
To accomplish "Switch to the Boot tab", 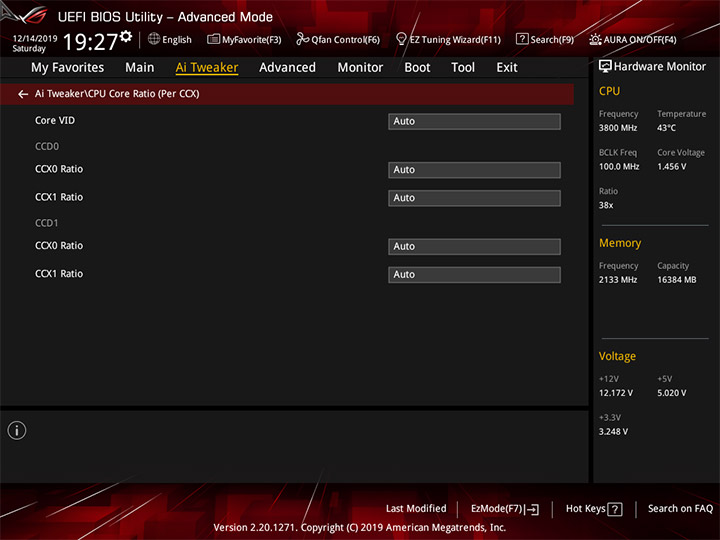I will tap(417, 68).
